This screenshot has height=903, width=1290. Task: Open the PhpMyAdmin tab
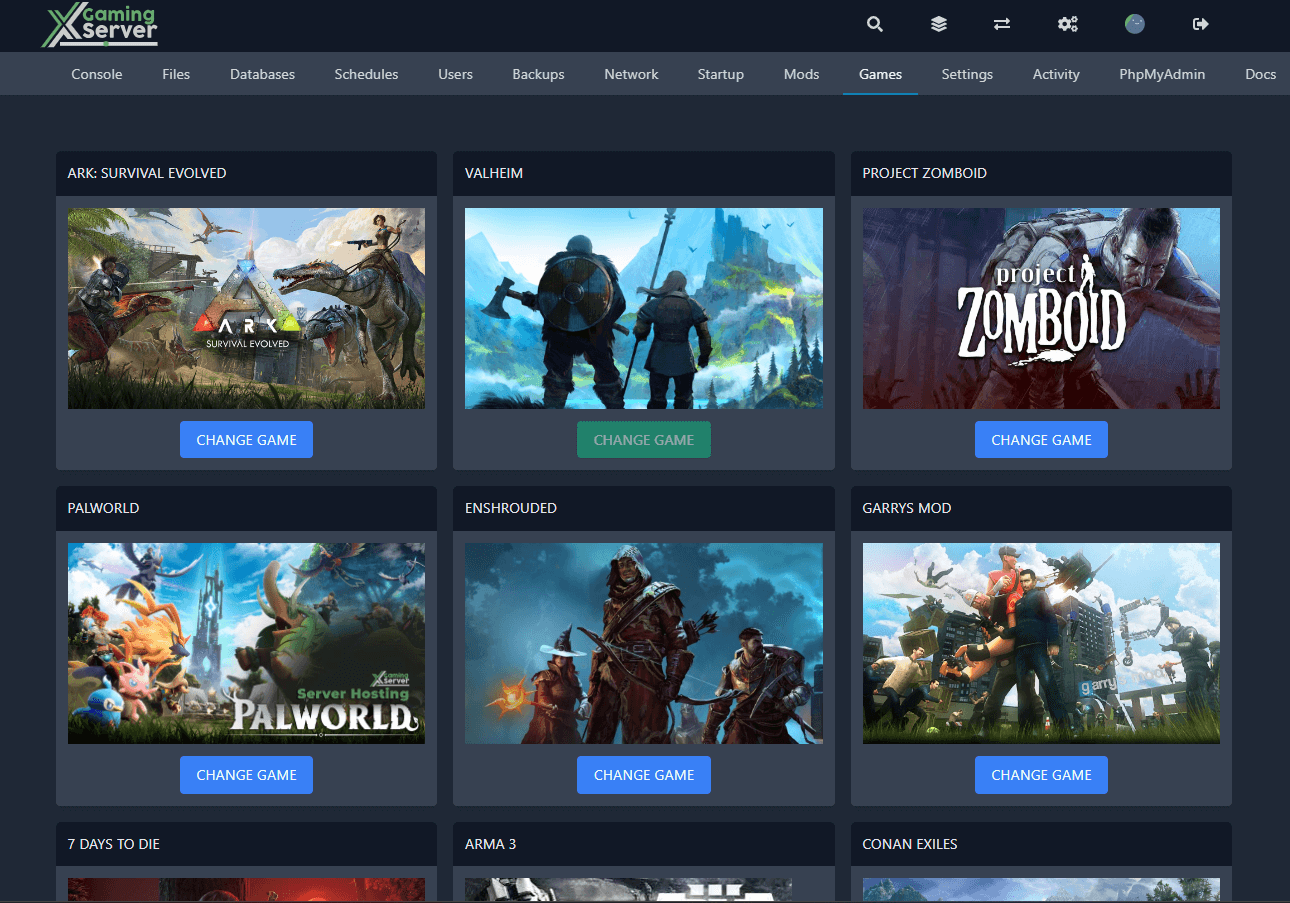(x=1162, y=74)
